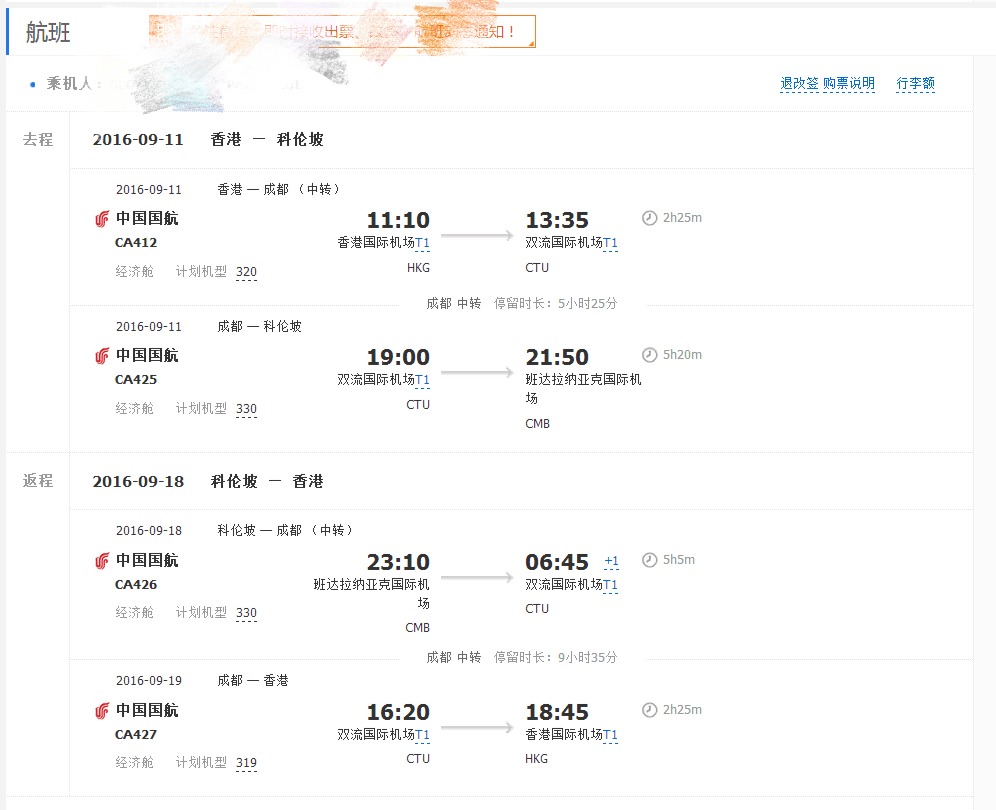Click flight number CA426
Viewport: 996px width, 810px height.
click(x=136, y=584)
